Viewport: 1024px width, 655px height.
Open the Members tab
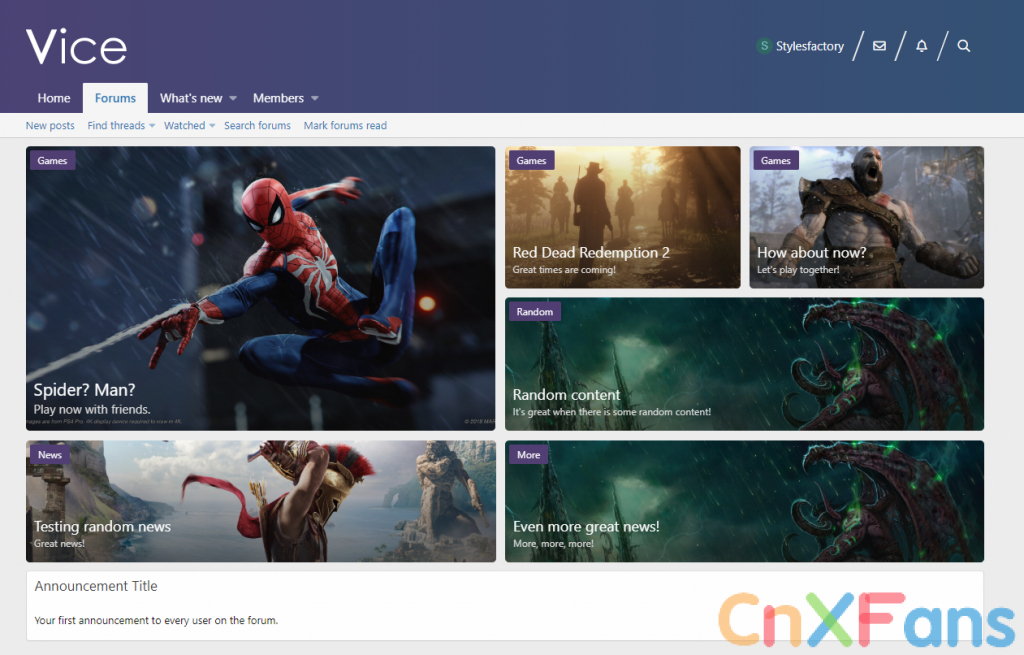click(278, 98)
